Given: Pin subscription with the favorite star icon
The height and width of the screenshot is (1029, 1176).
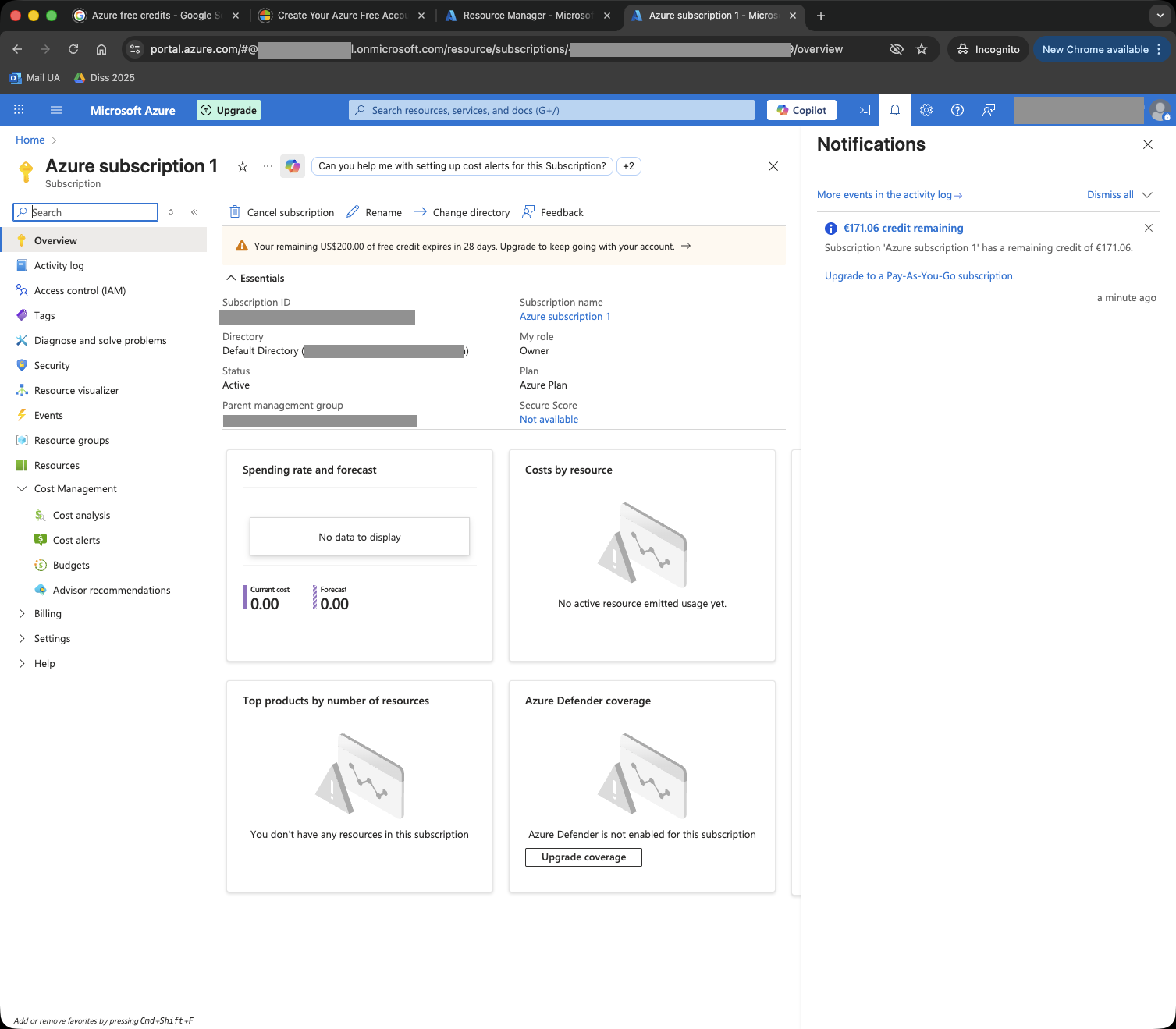Looking at the screenshot, I should (x=243, y=166).
